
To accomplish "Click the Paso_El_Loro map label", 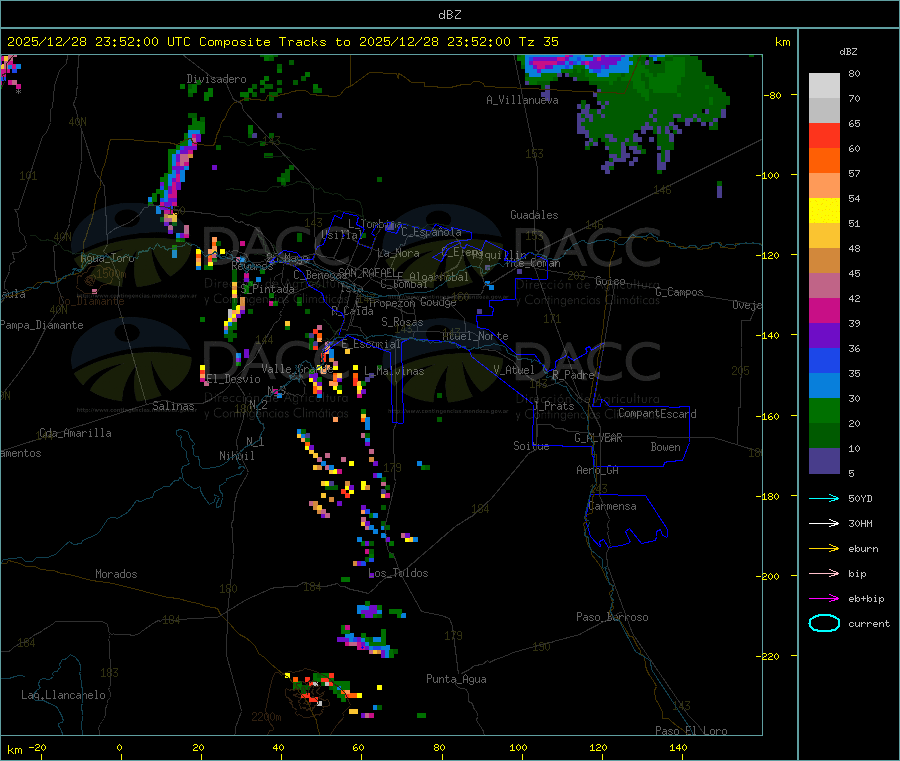I will [x=692, y=731].
